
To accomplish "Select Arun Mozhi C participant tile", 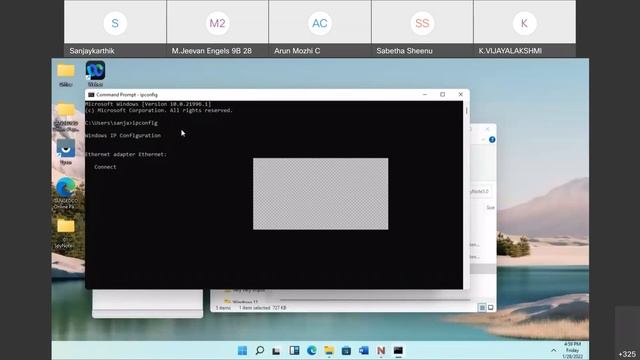I will (x=320, y=28).
